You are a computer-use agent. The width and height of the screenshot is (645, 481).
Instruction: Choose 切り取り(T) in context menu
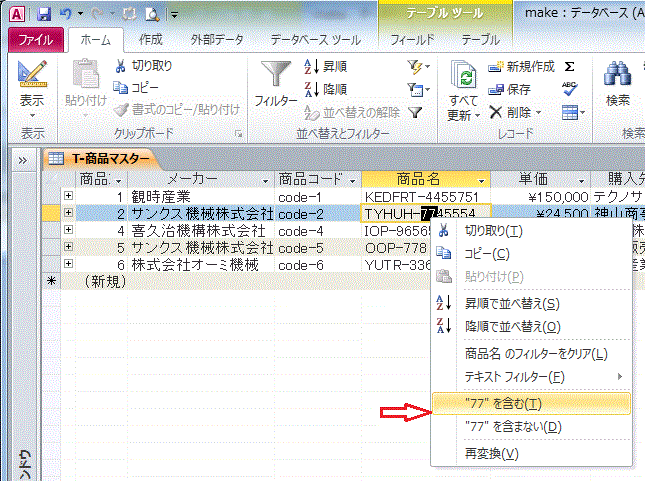(531, 231)
